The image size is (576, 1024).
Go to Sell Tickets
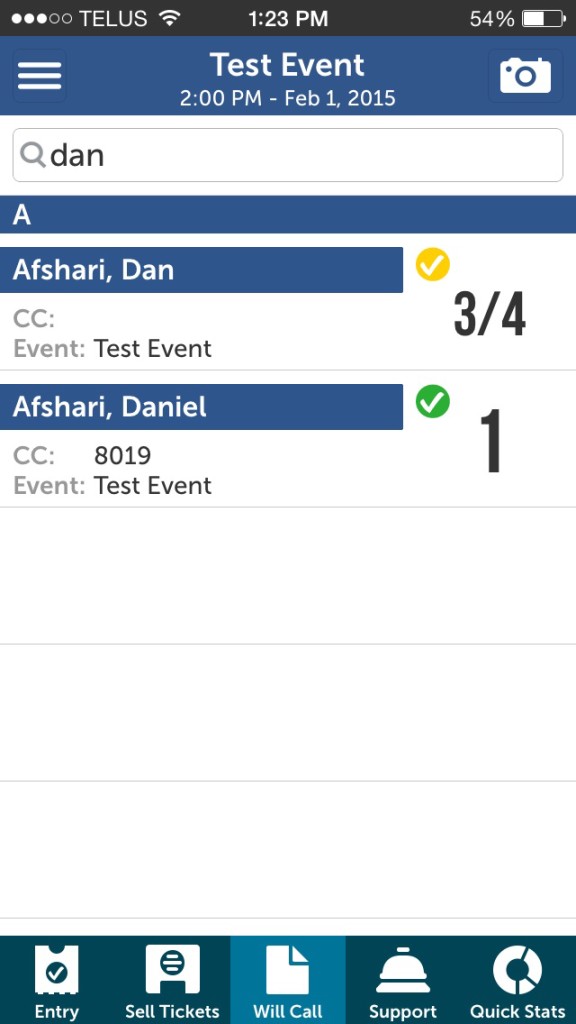(172, 982)
